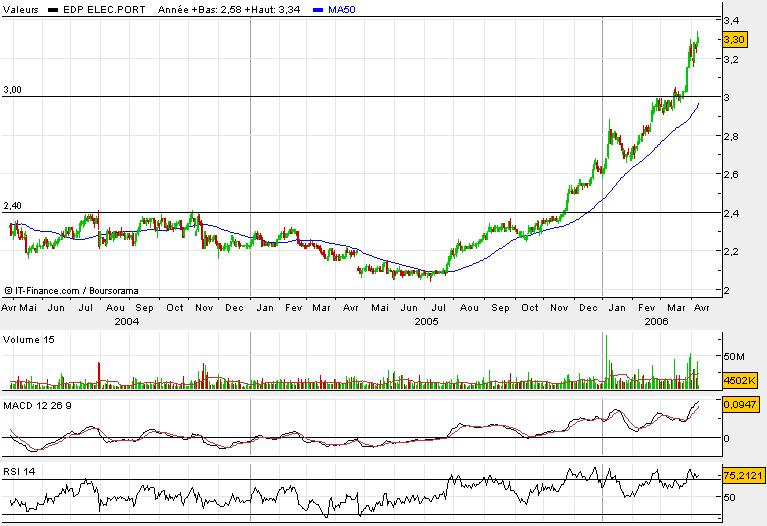This screenshot has height=526, width=767.
Task: Click the 2006 year label
Action: tap(656, 321)
